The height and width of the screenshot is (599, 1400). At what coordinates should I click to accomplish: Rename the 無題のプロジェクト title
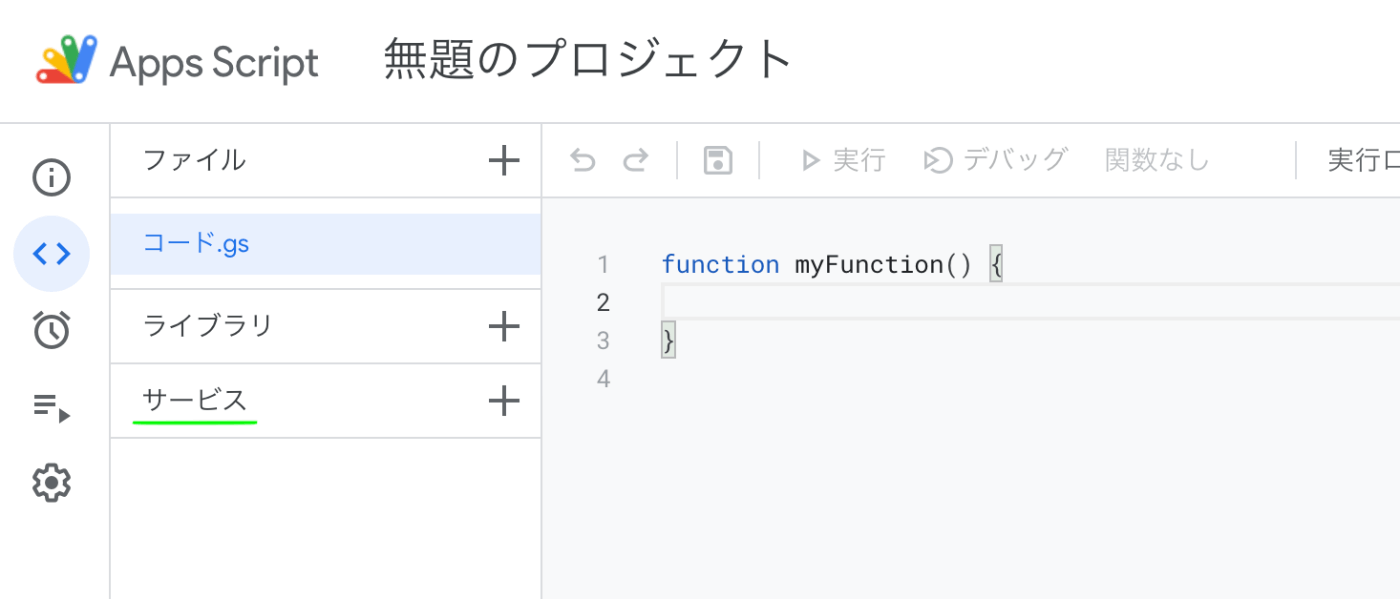(x=583, y=60)
